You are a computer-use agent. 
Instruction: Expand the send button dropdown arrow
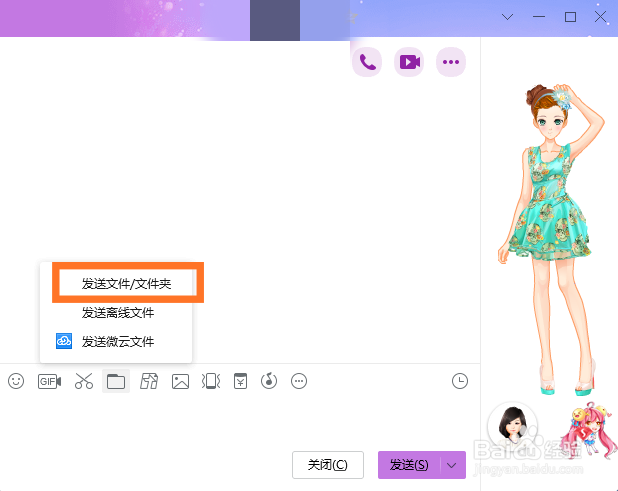(x=452, y=465)
